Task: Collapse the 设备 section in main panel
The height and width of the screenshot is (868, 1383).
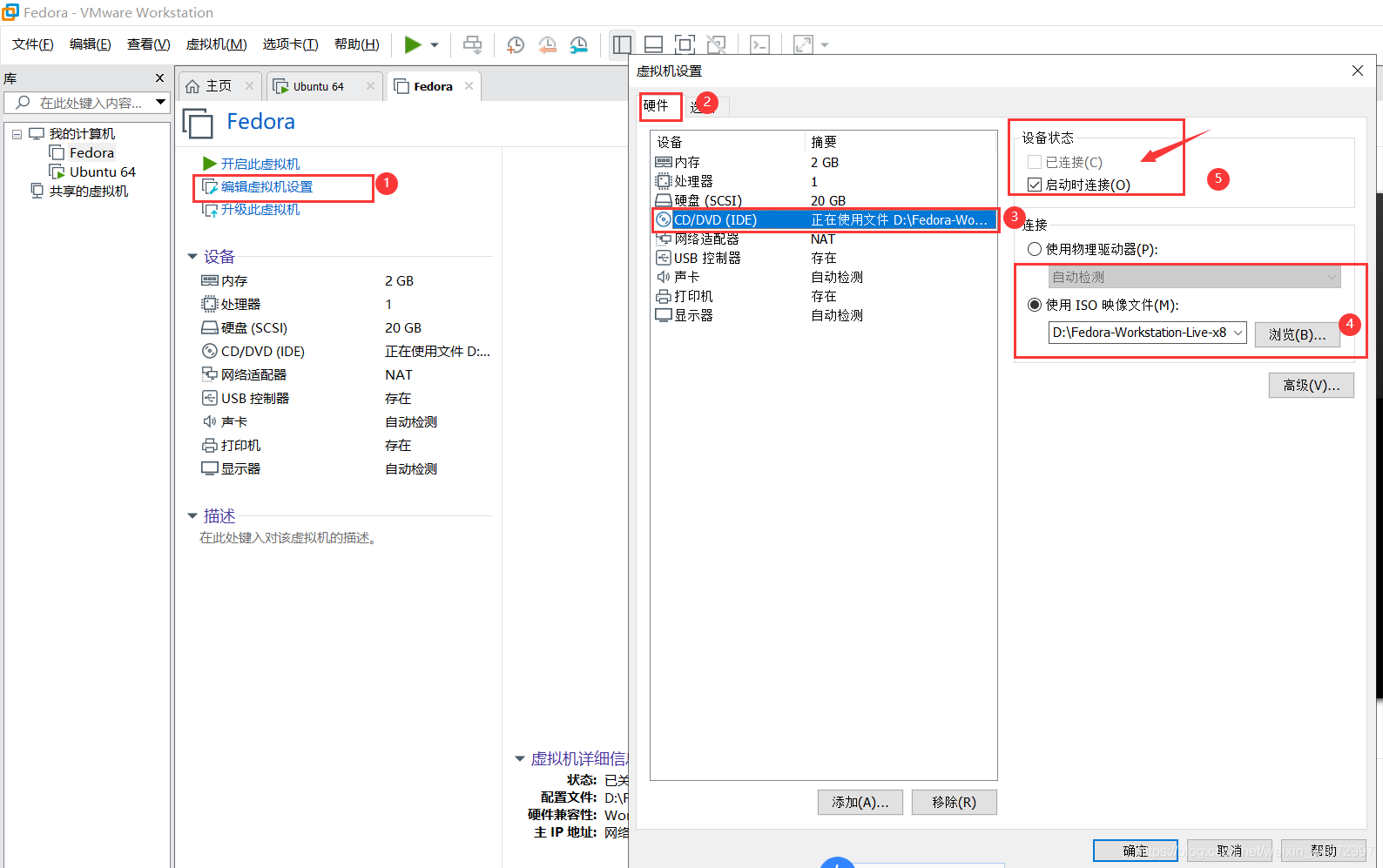Action: 192,257
